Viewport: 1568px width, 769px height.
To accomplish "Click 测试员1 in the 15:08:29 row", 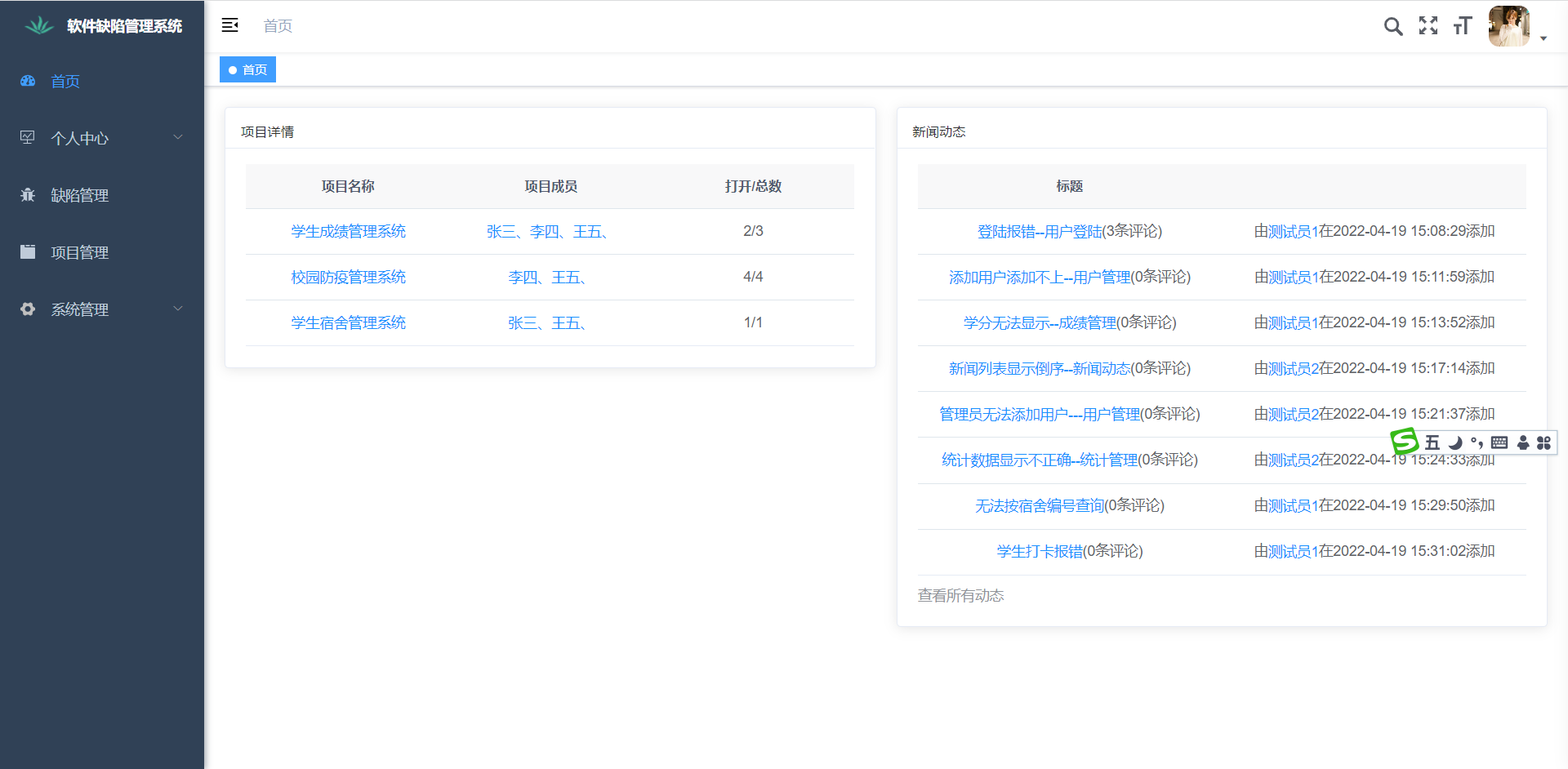I will 1294,231.
